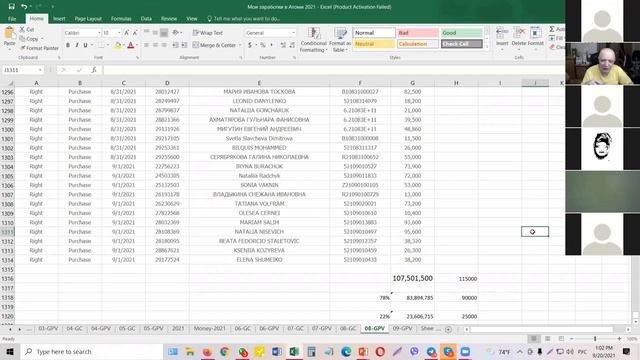The width and height of the screenshot is (640, 360).
Task: Open Conditional Formatting menu
Action: 313,40
